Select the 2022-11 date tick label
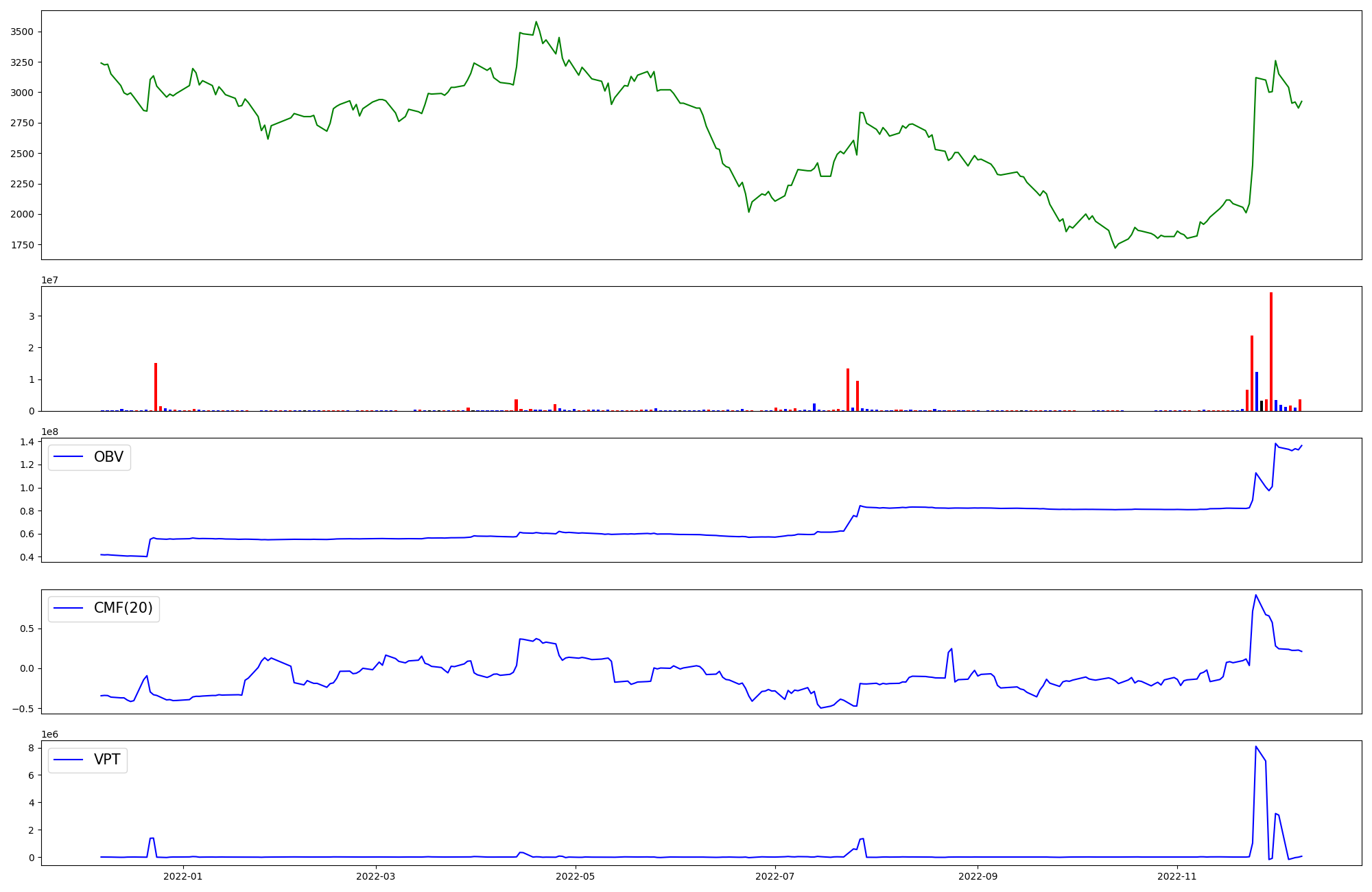This screenshot has height=892, width=1372. [1177, 876]
